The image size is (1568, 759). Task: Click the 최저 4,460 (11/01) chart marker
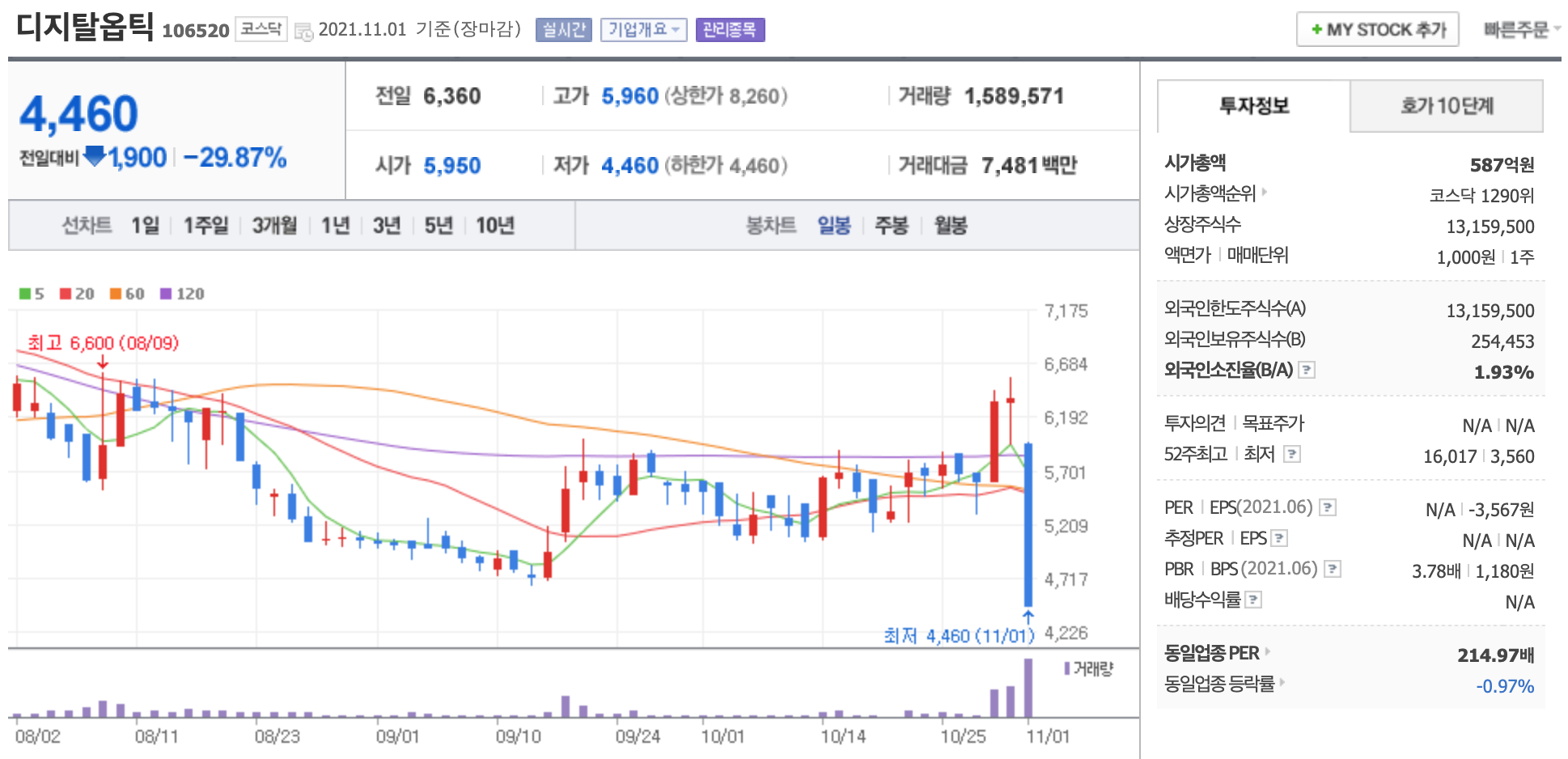tap(959, 636)
